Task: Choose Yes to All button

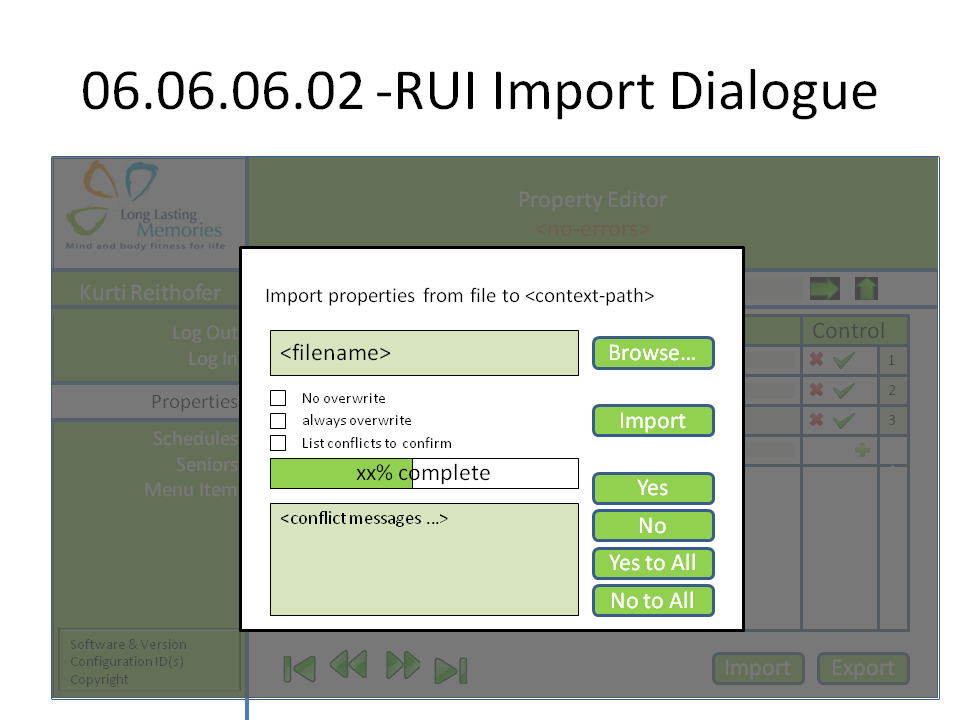Action: pyautogui.click(x=653, y=563)
